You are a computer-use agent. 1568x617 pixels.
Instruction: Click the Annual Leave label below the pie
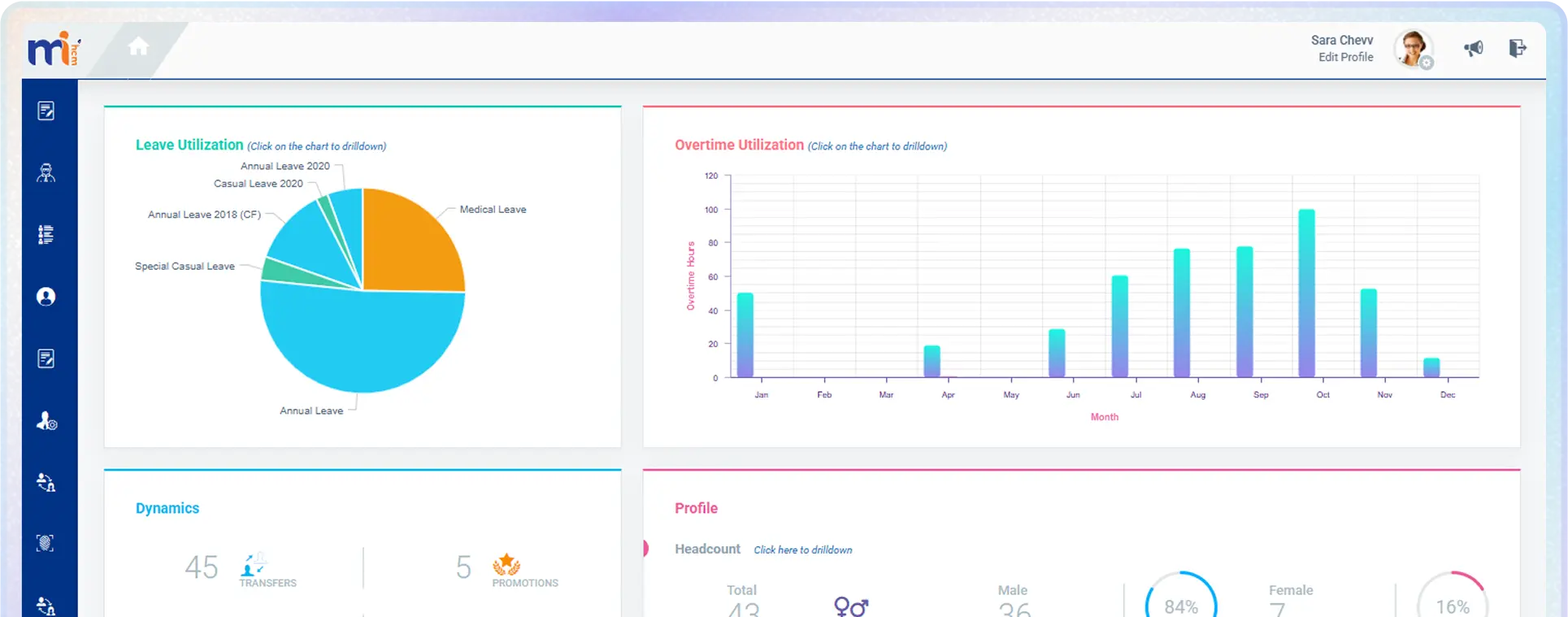coord(311,411)
